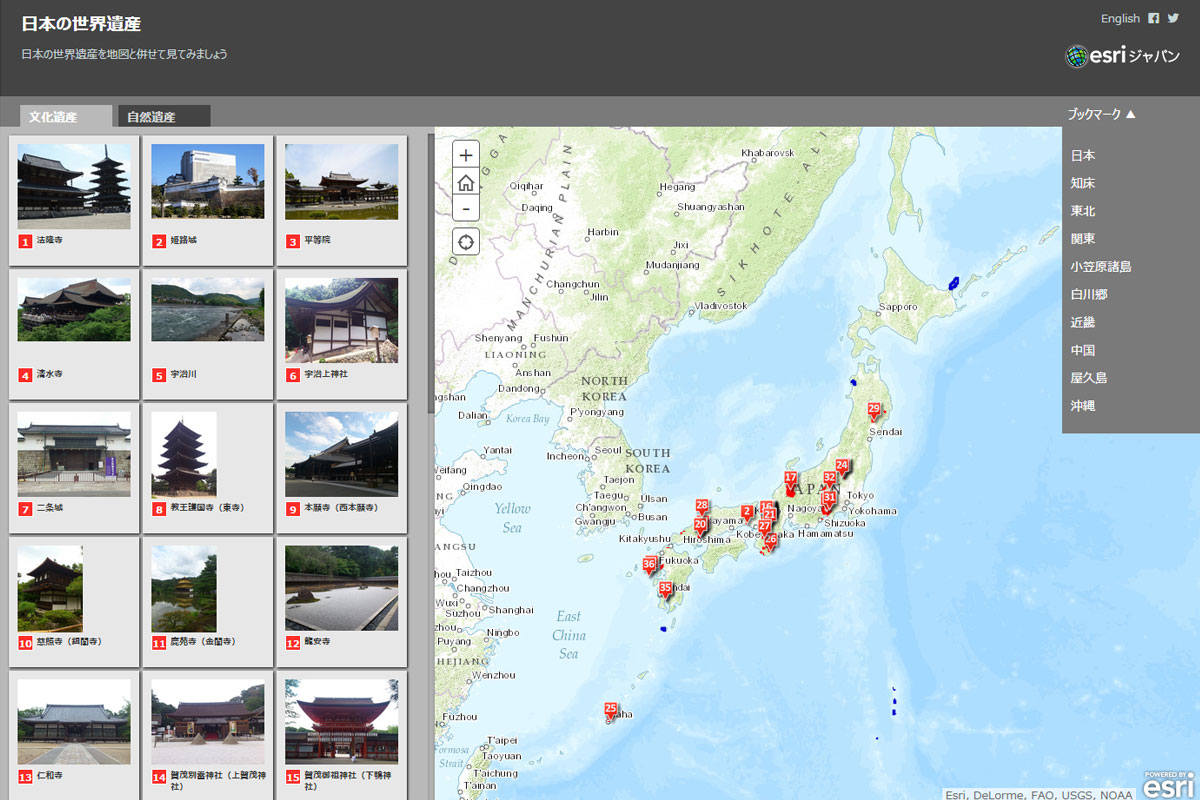Zoom out using the minus button
1200x800 pixels.
point(465,208)
